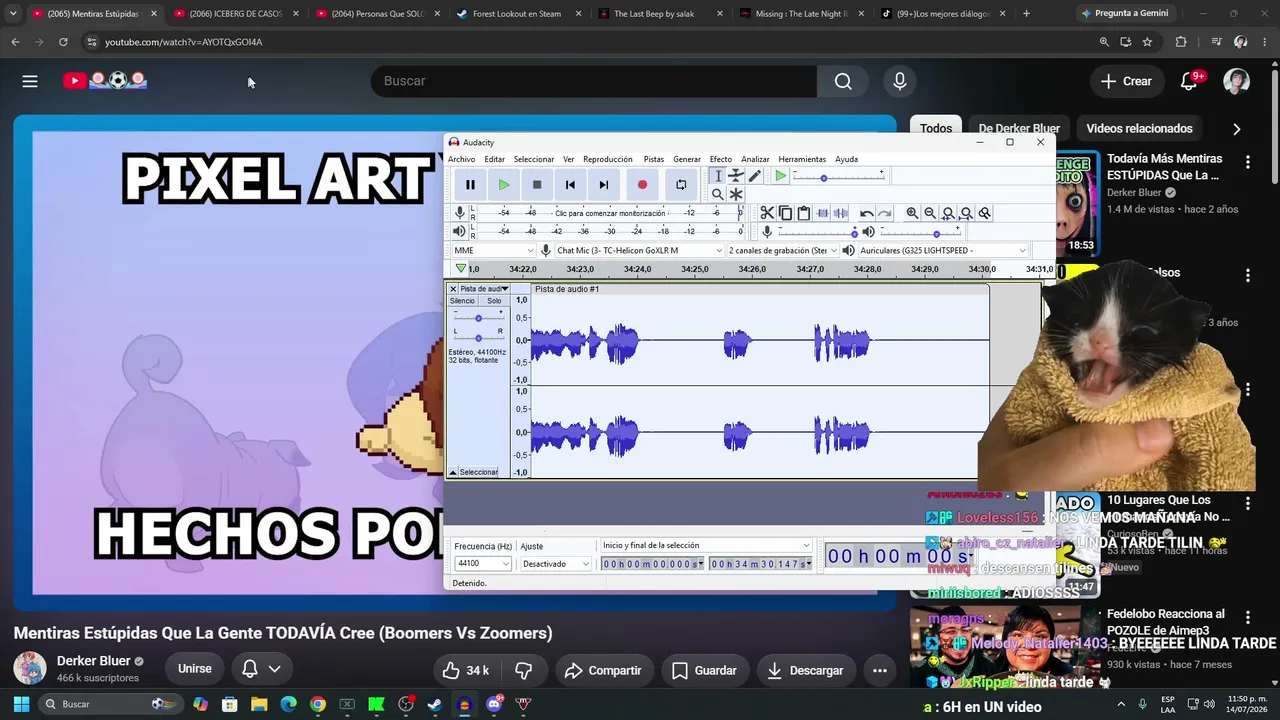The image size is (1280, 720).
Task: Click the green Play button in Audacity
Action: (x=504, y=184)
